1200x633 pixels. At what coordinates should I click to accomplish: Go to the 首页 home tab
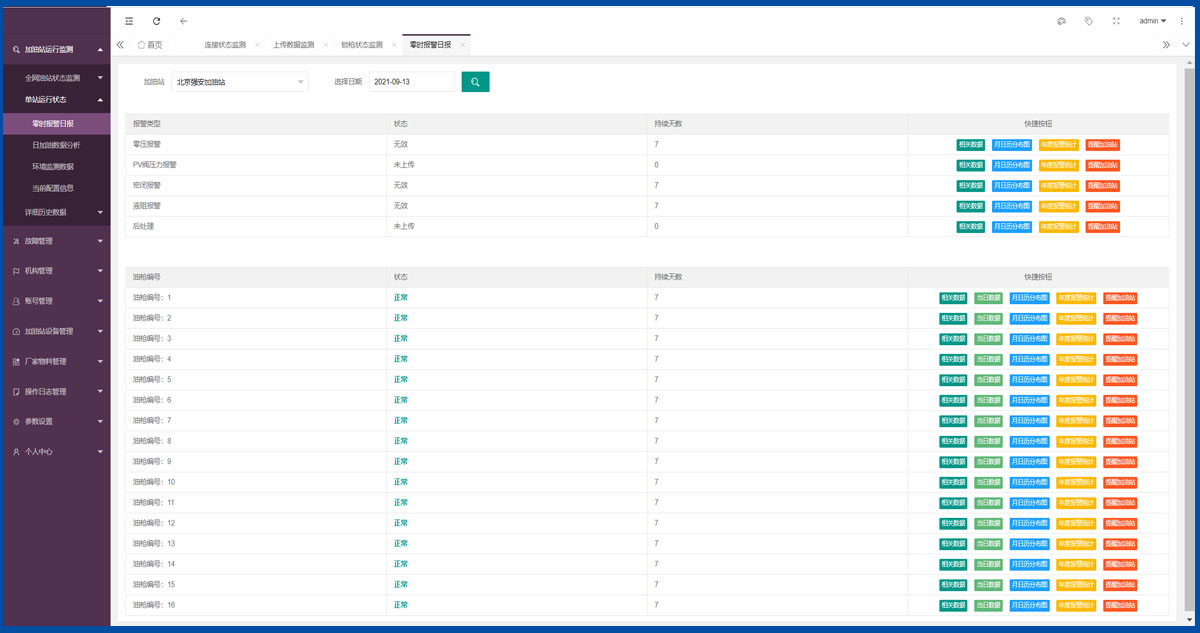pyautogui.click(x=149, y=45)
